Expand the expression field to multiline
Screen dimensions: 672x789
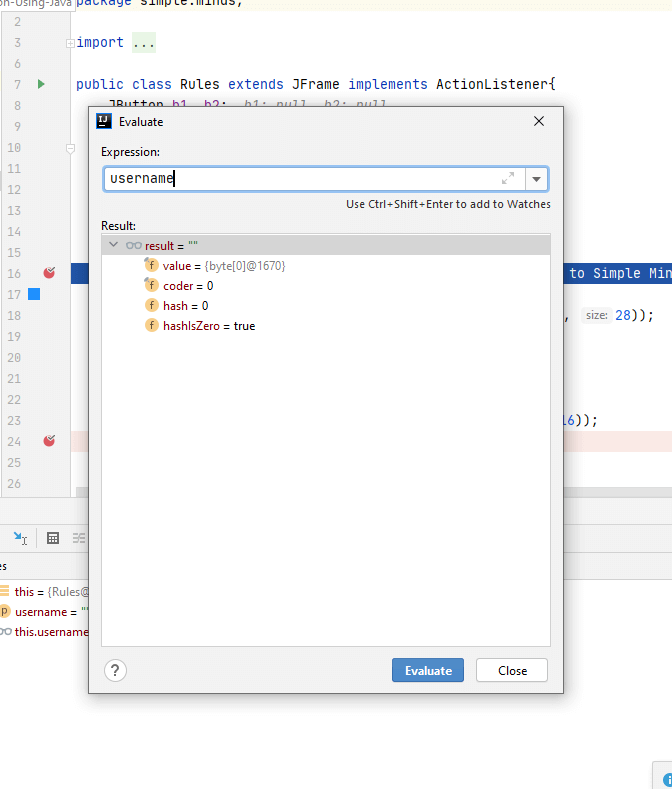point(508,178)
